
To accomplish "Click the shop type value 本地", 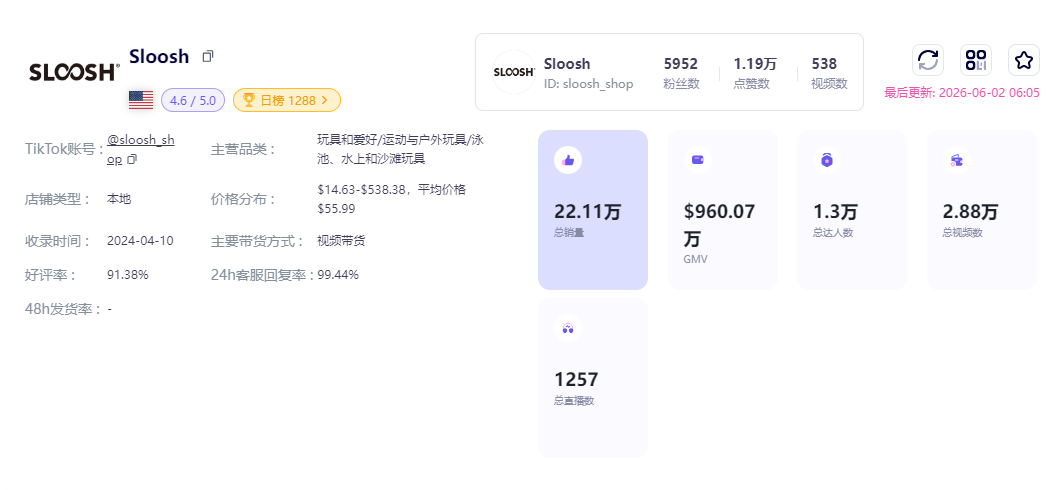I will pyautogui.click(x=119, y=199).
